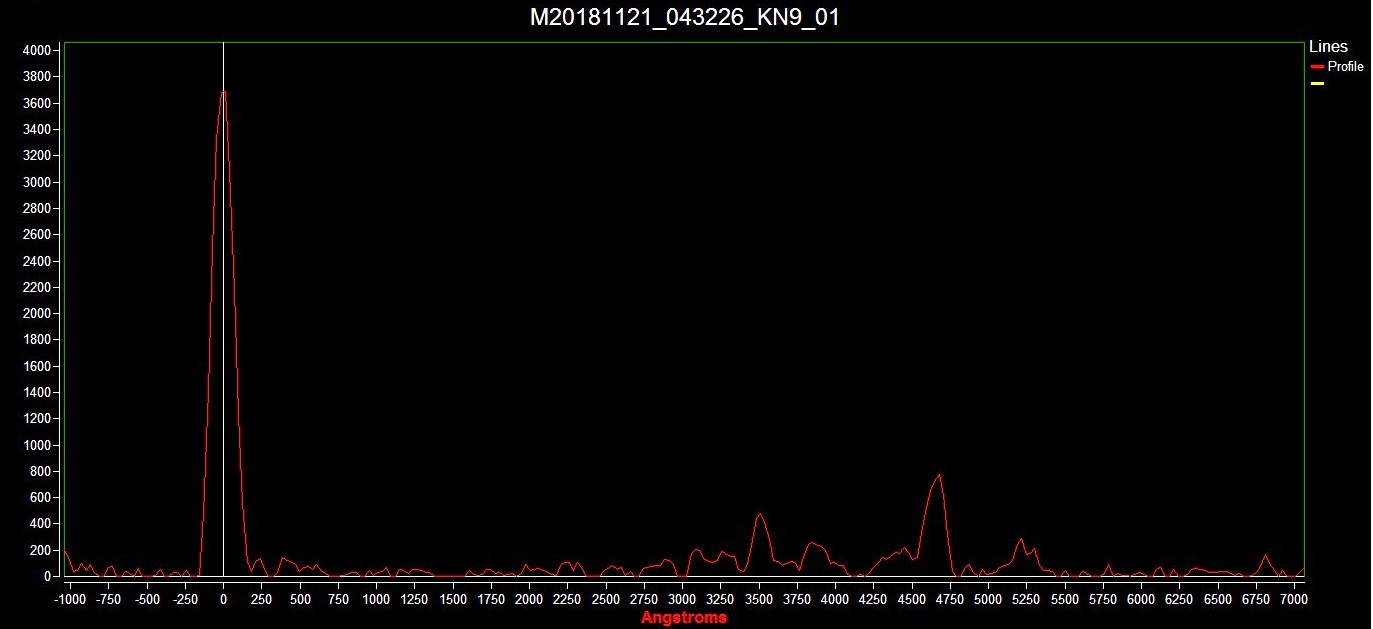Click the 4000 label on the vertical axis
Image resolution: width=1373 pixels, height=629 pixels.
[x=37, y=50]
